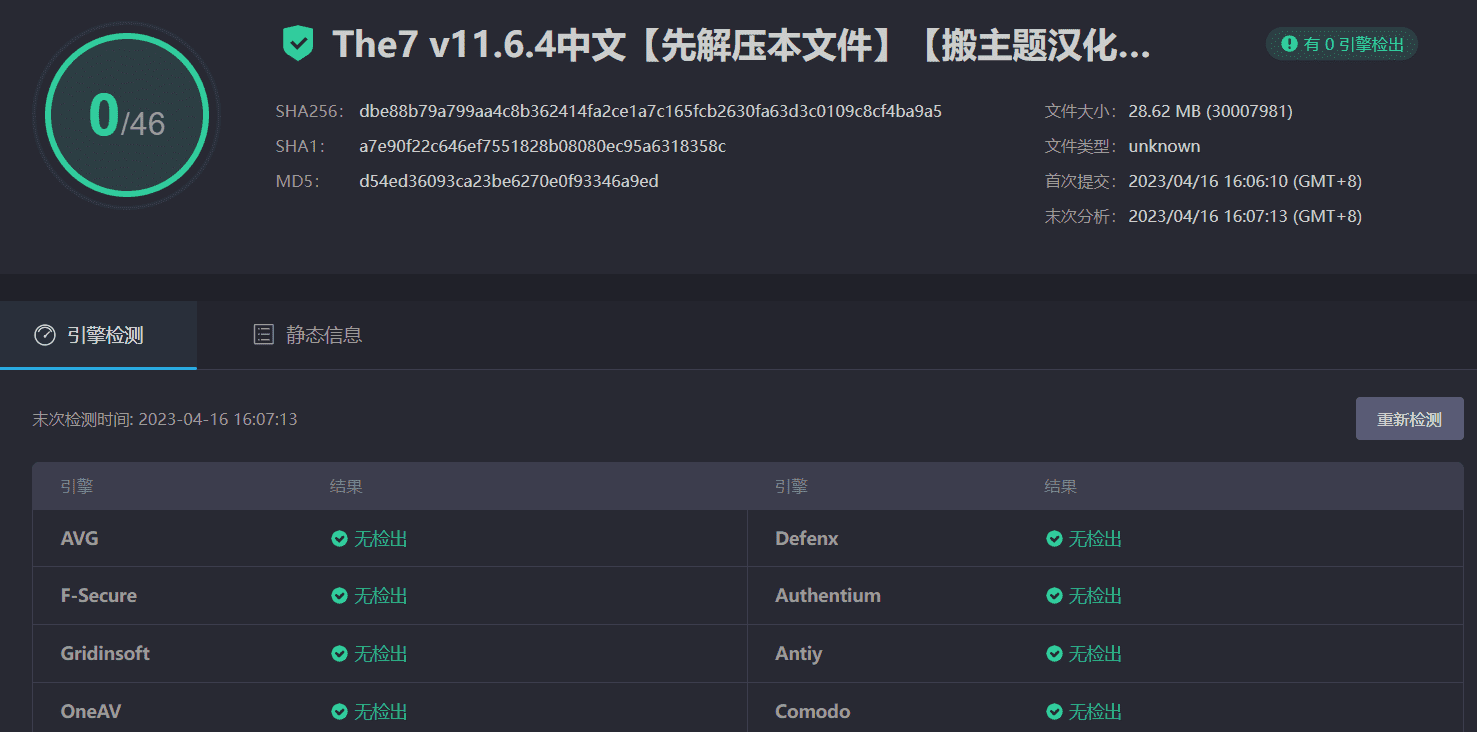This screenshot has height=732, width=1477.
Task: Click the Gridinsoft engine name
Action: (105, 654)
